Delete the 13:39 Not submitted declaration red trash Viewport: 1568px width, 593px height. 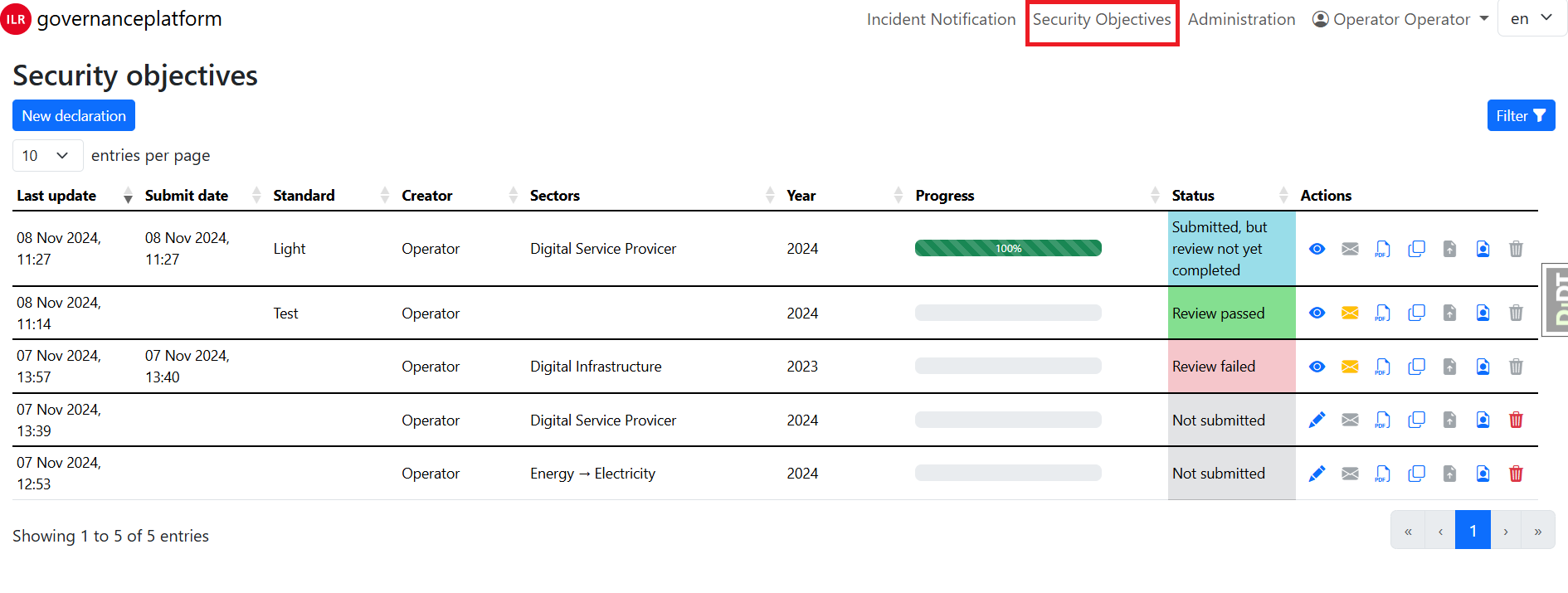point(1516,420)
